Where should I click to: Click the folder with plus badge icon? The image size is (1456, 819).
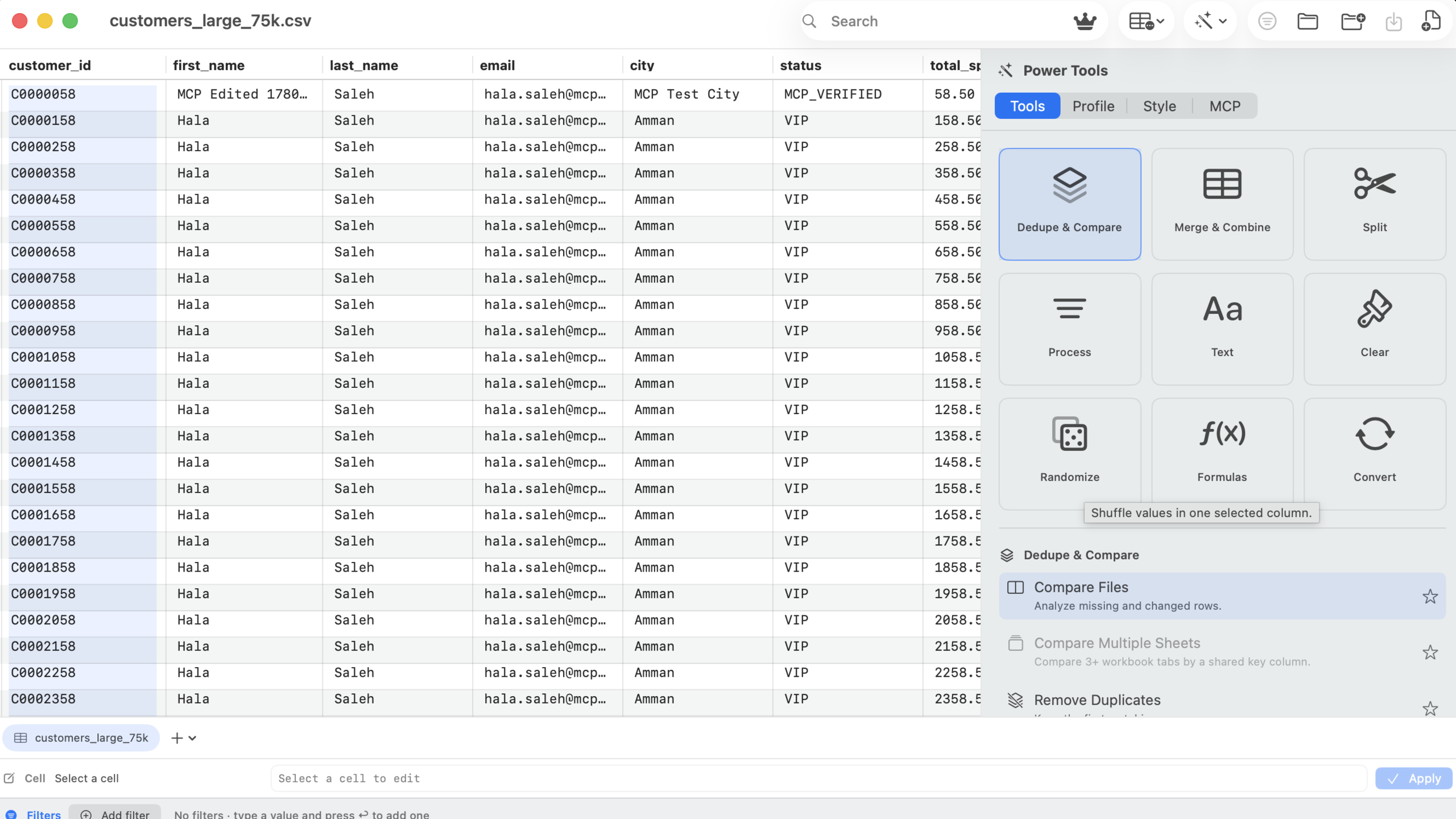tap(1352, 22)
